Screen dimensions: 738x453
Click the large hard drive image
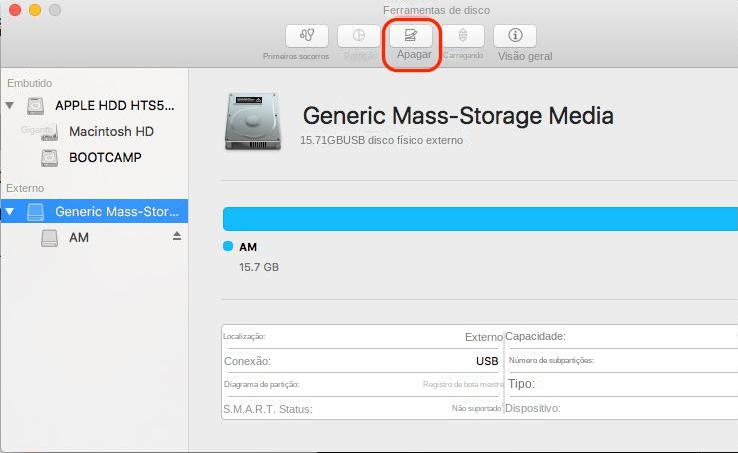coord(253,121)
